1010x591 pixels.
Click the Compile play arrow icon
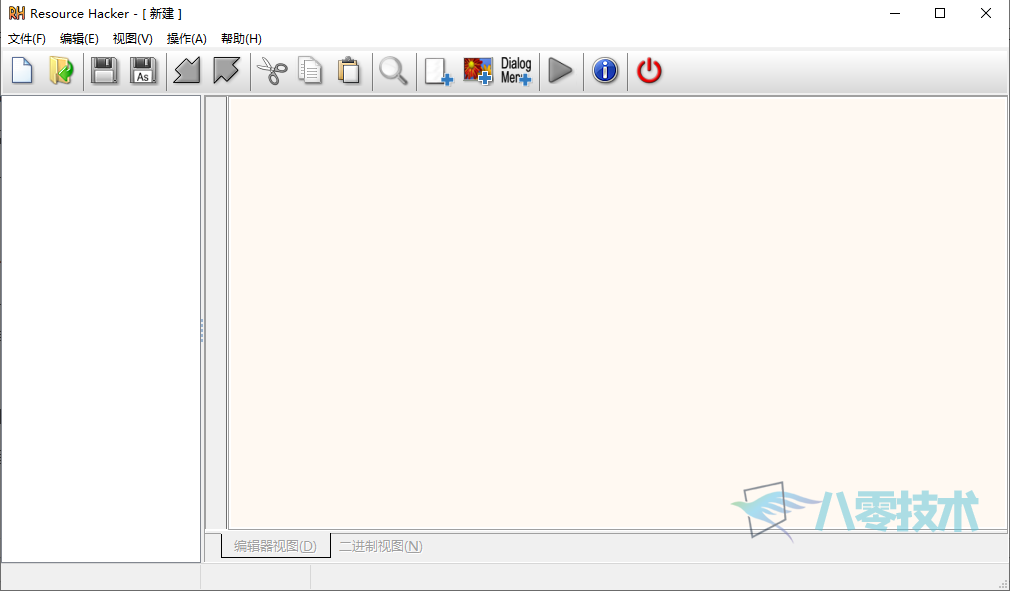point(560,70)
